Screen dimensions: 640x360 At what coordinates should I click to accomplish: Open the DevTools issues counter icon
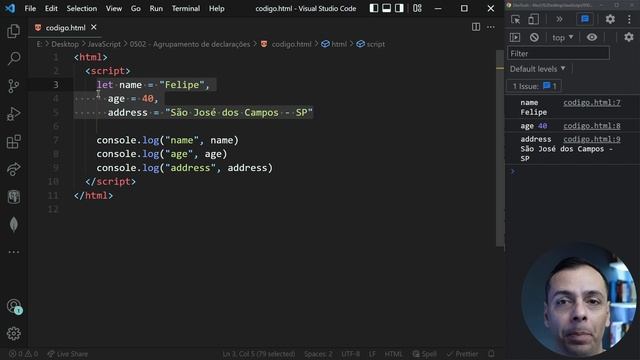[584, 19]
